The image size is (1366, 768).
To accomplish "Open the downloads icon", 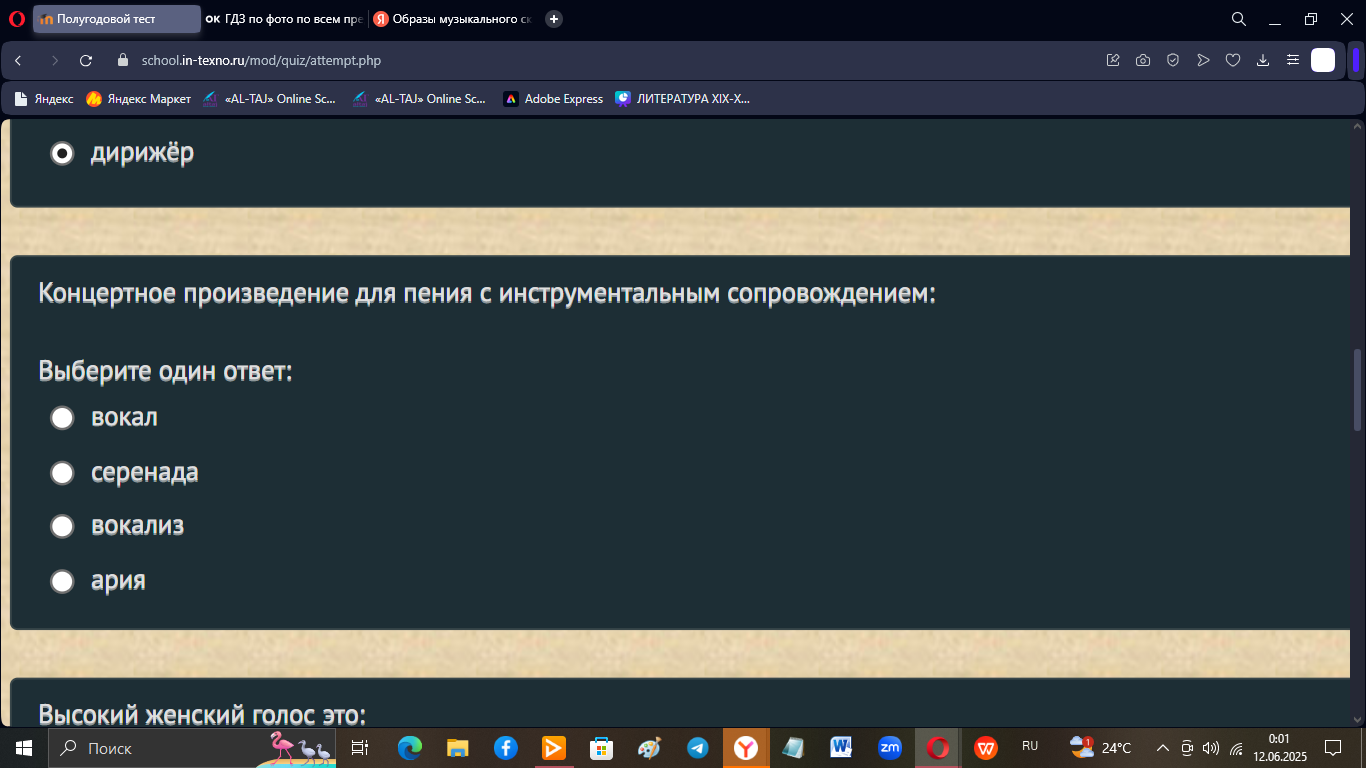I will pos(1263,60).
